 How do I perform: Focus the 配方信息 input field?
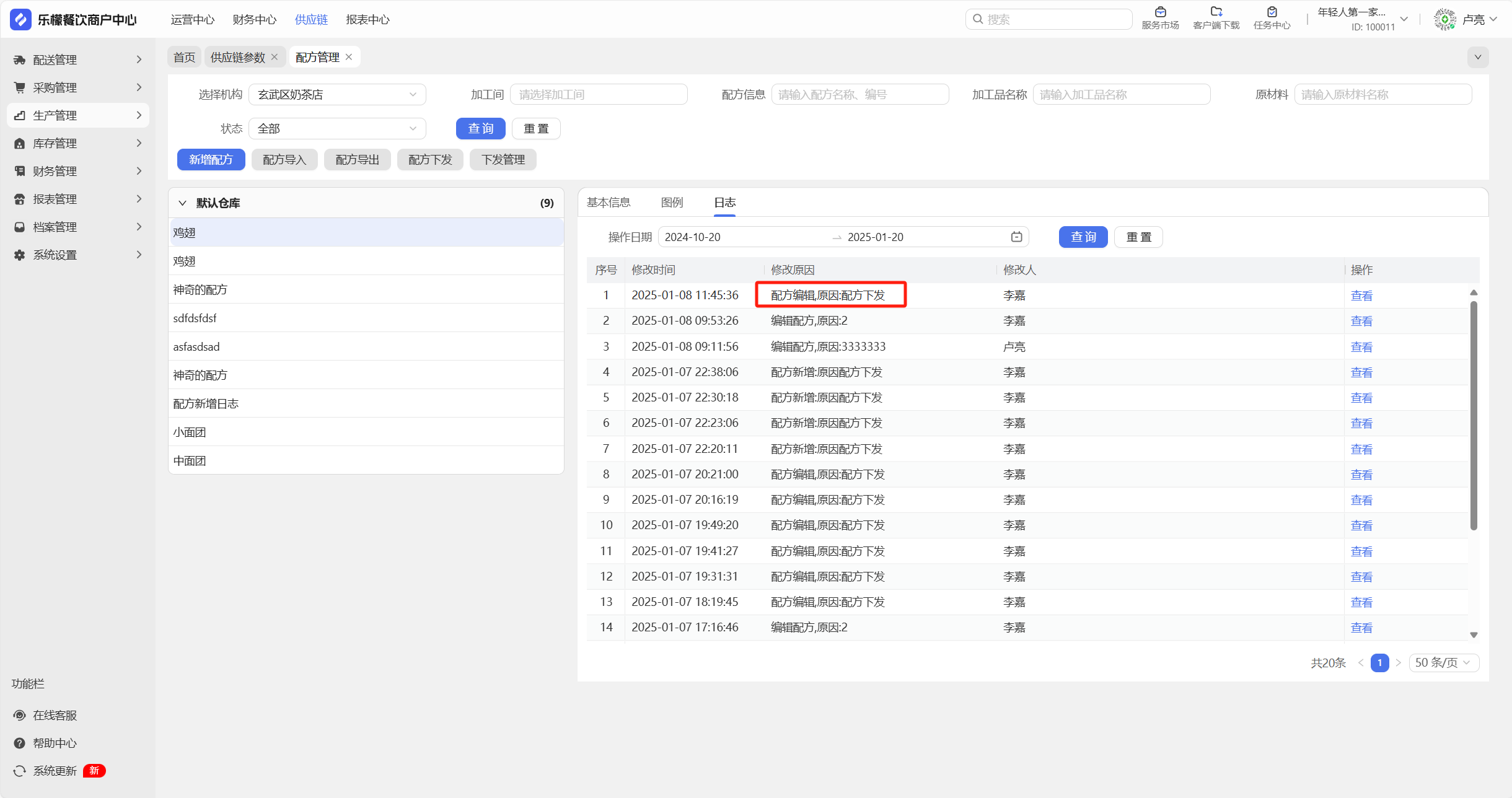pyautogui.click(x=859, y=94)
